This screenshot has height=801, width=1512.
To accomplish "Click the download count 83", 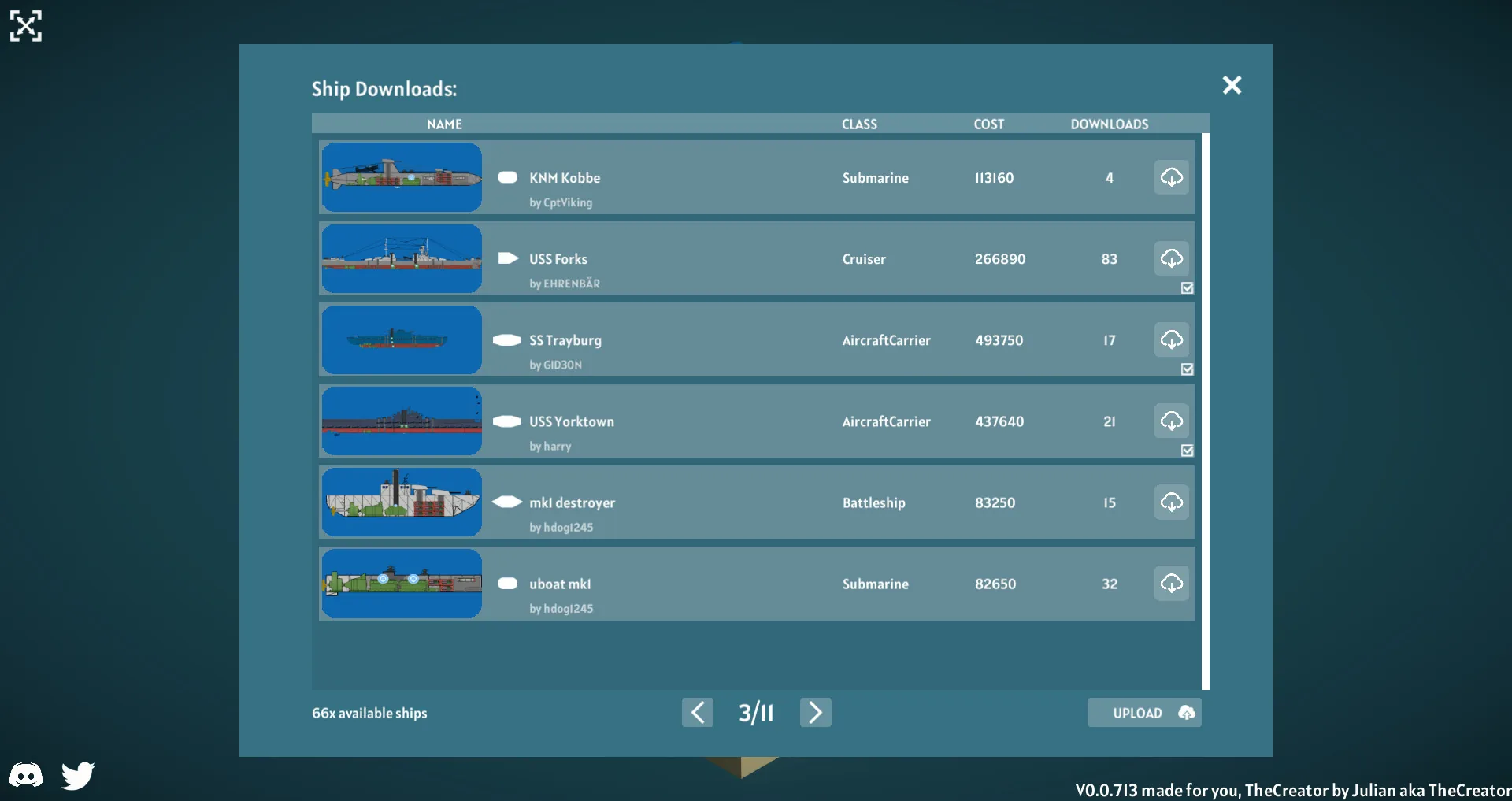I will point(1110,259).
